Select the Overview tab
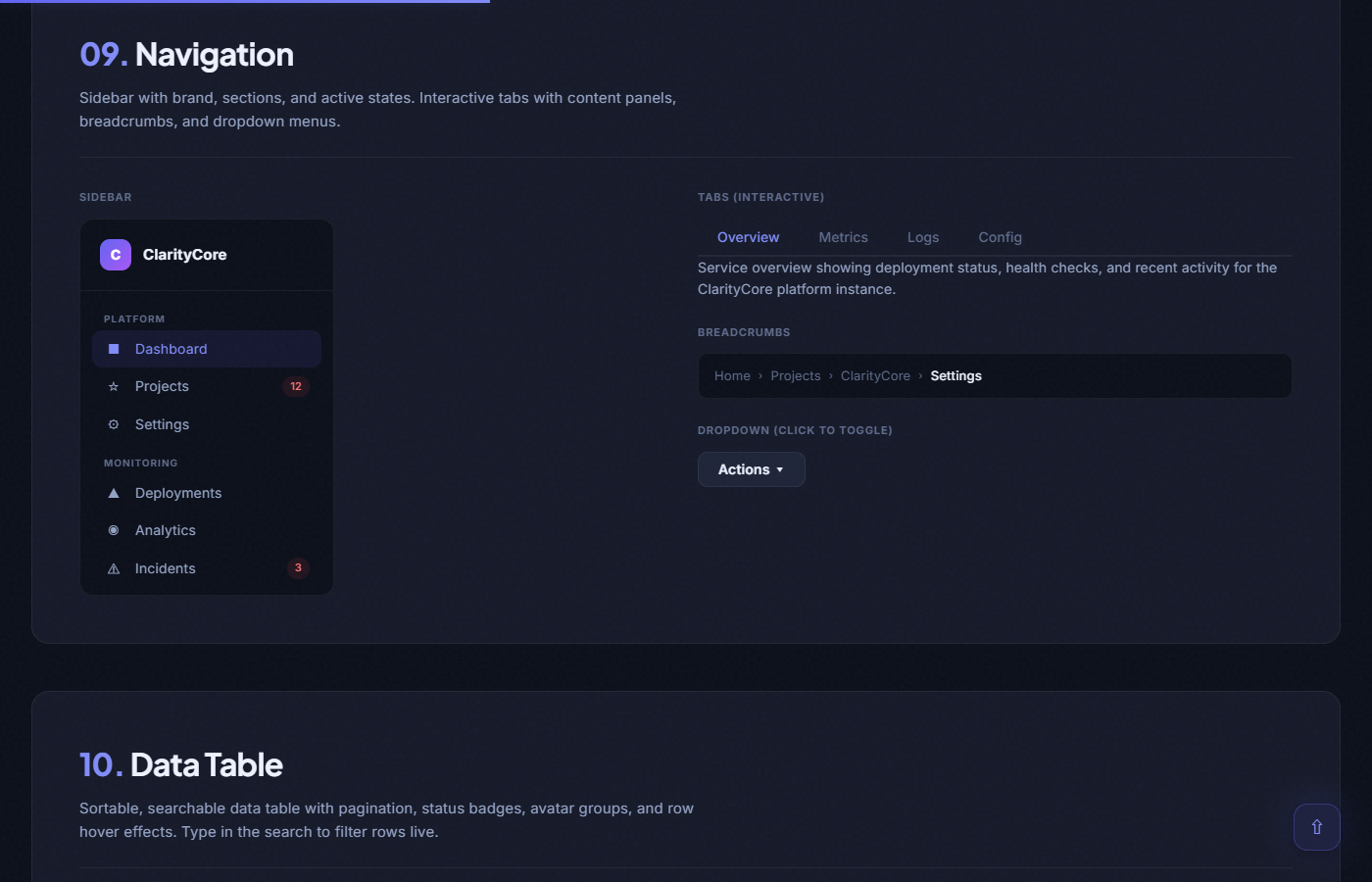1372x882 pixels. click(x=748, y=237)
